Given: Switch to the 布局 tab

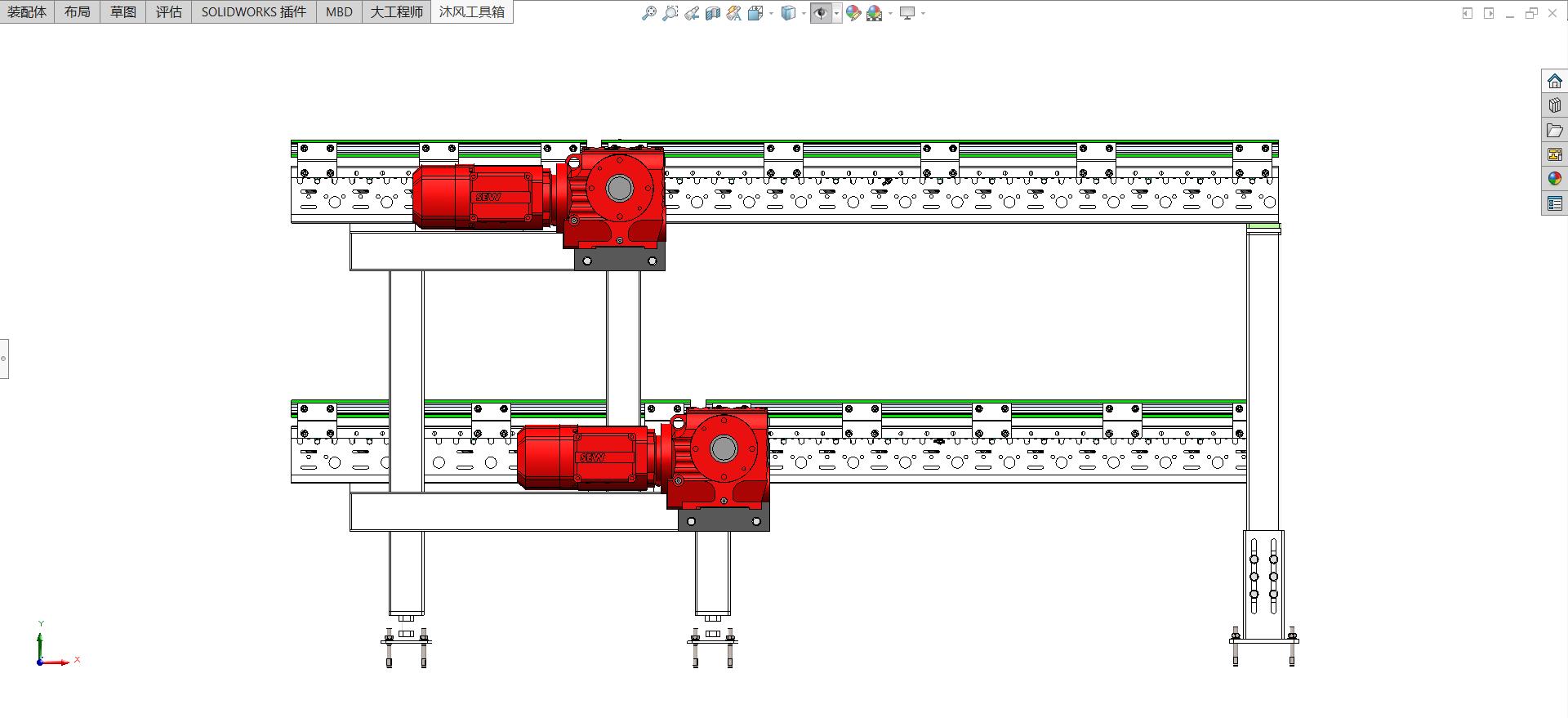Looking at the screenshot, I should coord(78,11).
